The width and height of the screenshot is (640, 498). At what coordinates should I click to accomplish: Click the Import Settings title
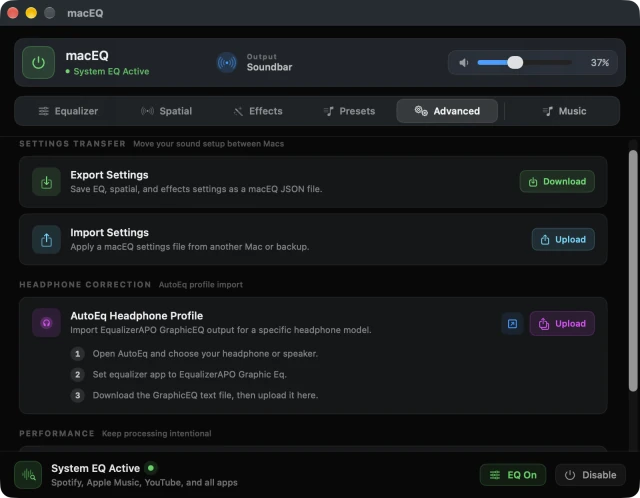click(109, 232)
